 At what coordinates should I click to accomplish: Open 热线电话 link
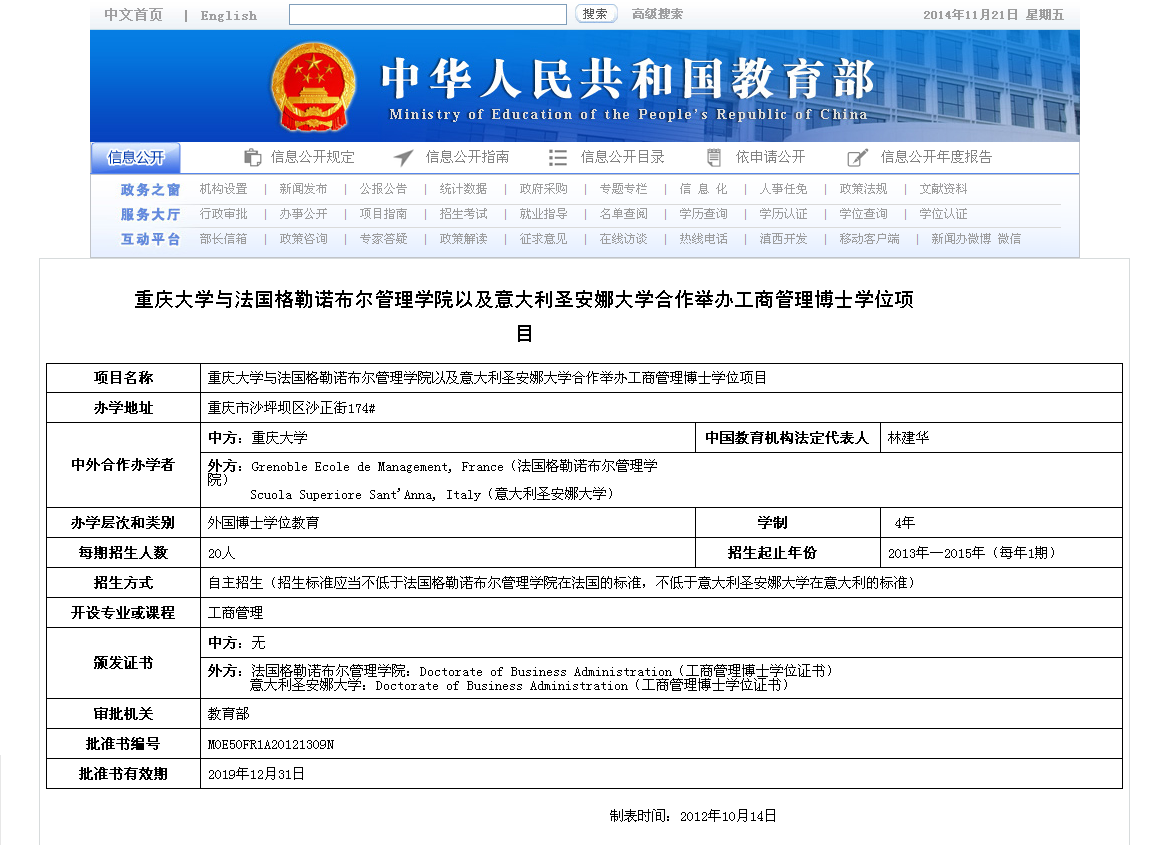[703, 238]
